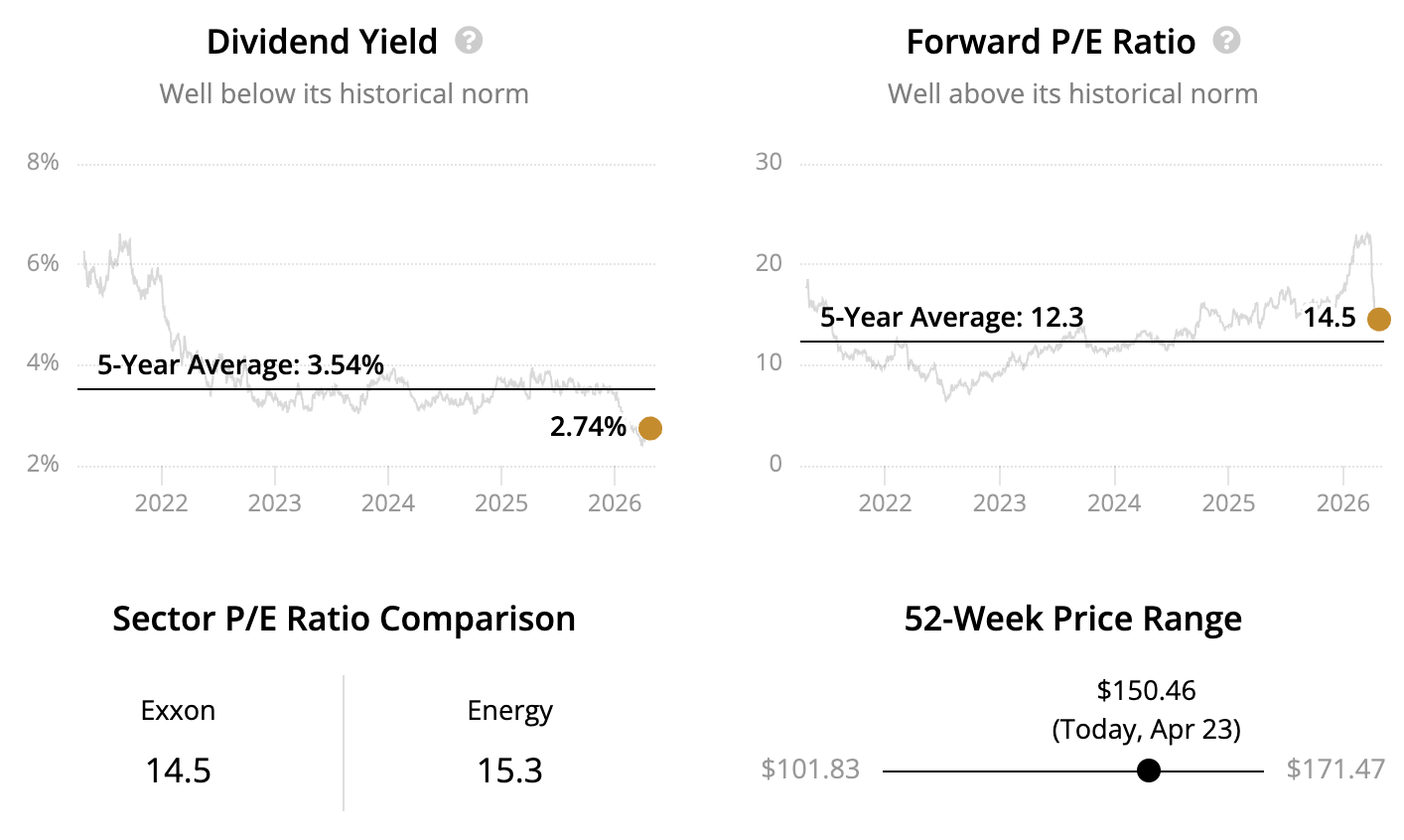Click the Exxon P/E value 14.5

(x=179, y=770)
